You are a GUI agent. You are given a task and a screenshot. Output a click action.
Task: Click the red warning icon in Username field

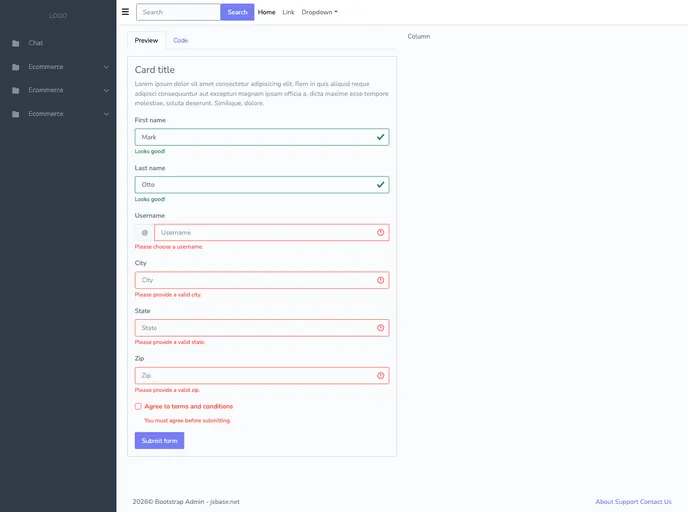(380, 232)
